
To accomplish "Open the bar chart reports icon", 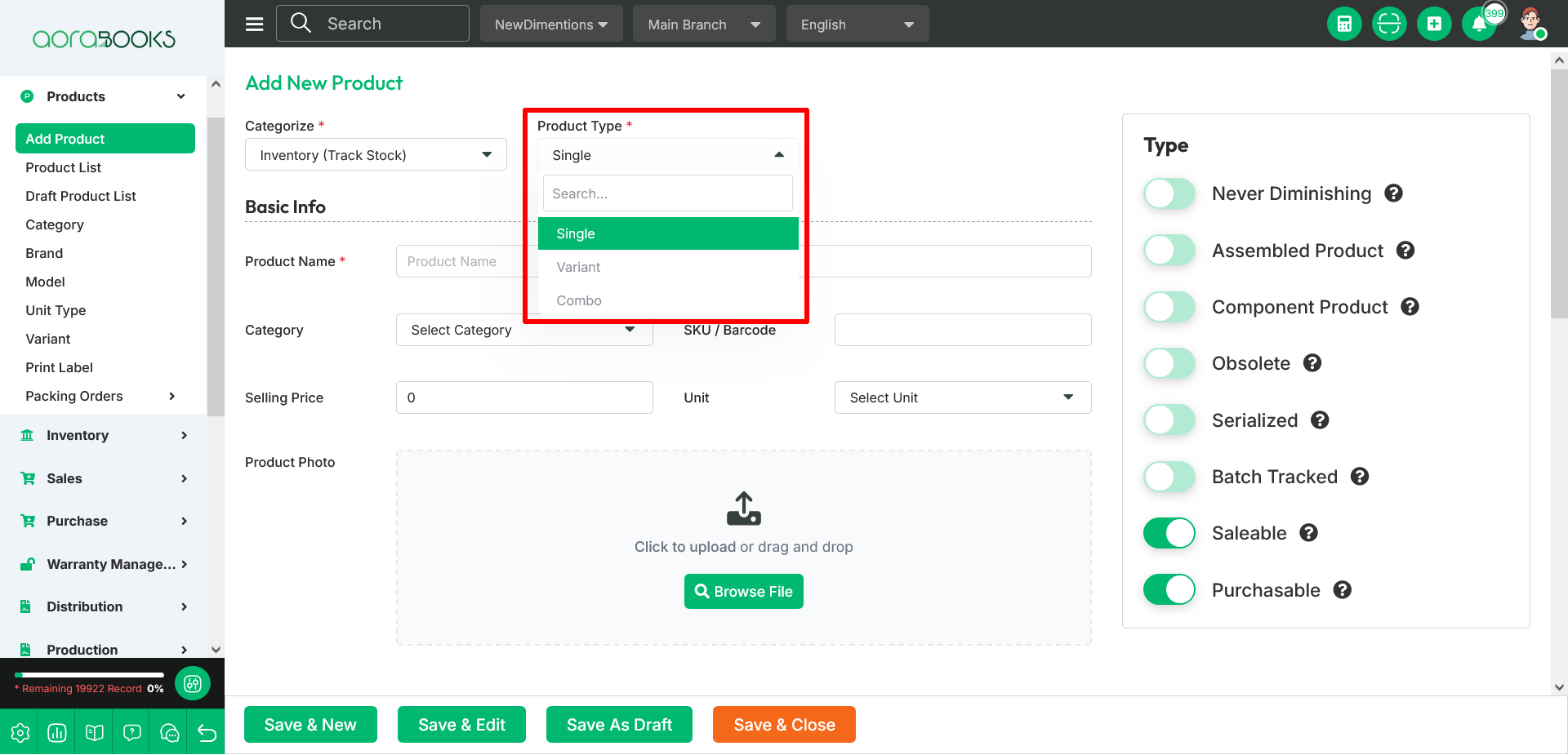I will (57, 733).
